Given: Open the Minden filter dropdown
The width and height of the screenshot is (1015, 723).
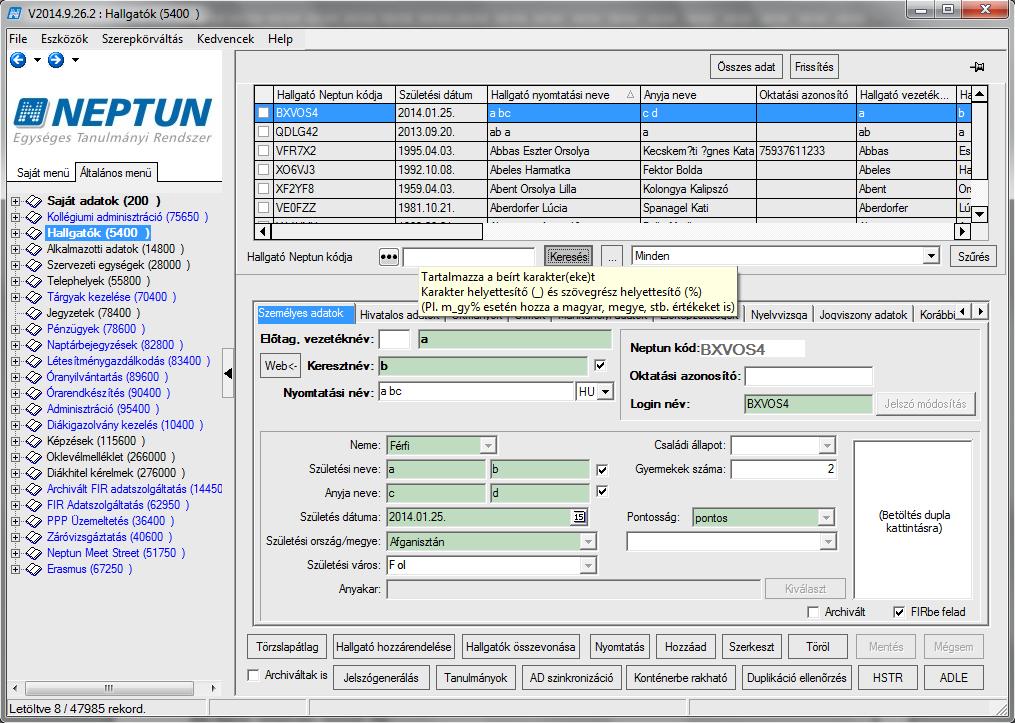Looking at the screenshot, I should (931, 256).
